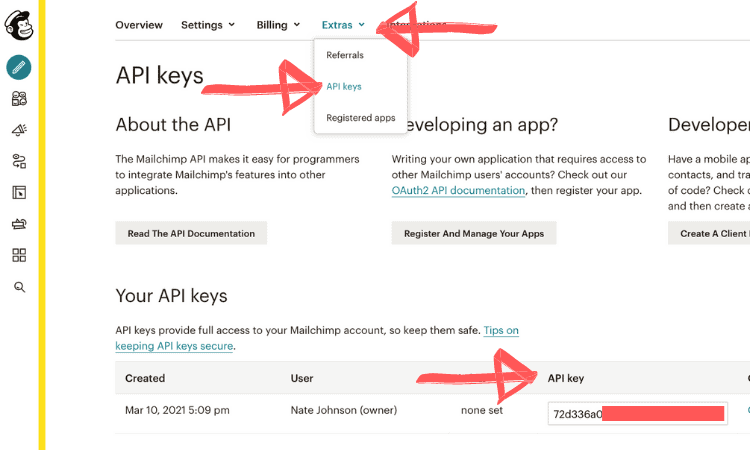Expand the Settings dropdown
This screenshot has width=750, height=450.
click(x=208, y=25)
